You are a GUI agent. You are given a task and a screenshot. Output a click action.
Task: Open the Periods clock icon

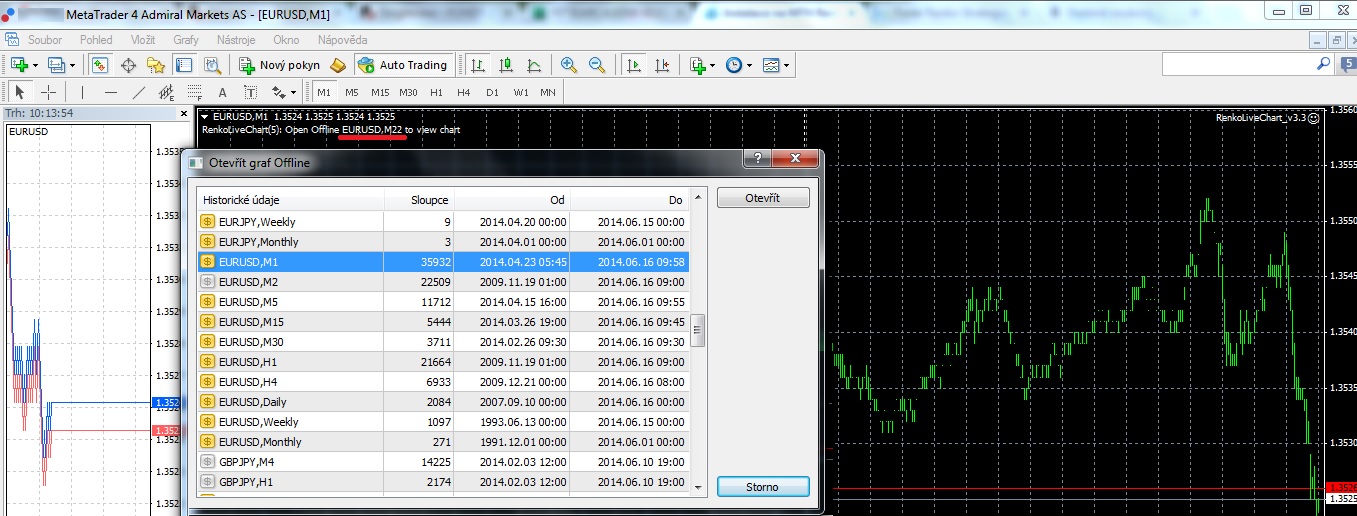[x=734, y=65]
